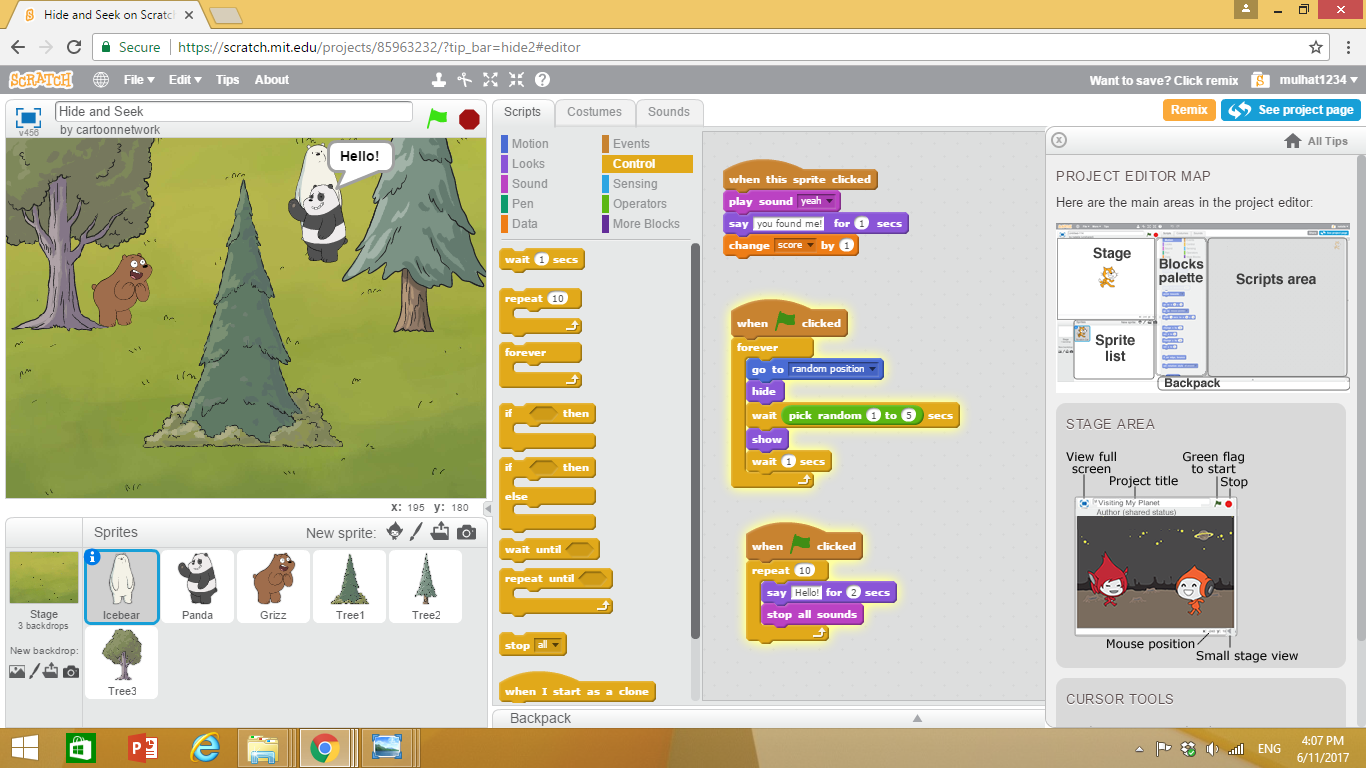Select the Grizz sprite thumbnail
This screenshot has height=768, width=1366.
(x=273, y=586)
